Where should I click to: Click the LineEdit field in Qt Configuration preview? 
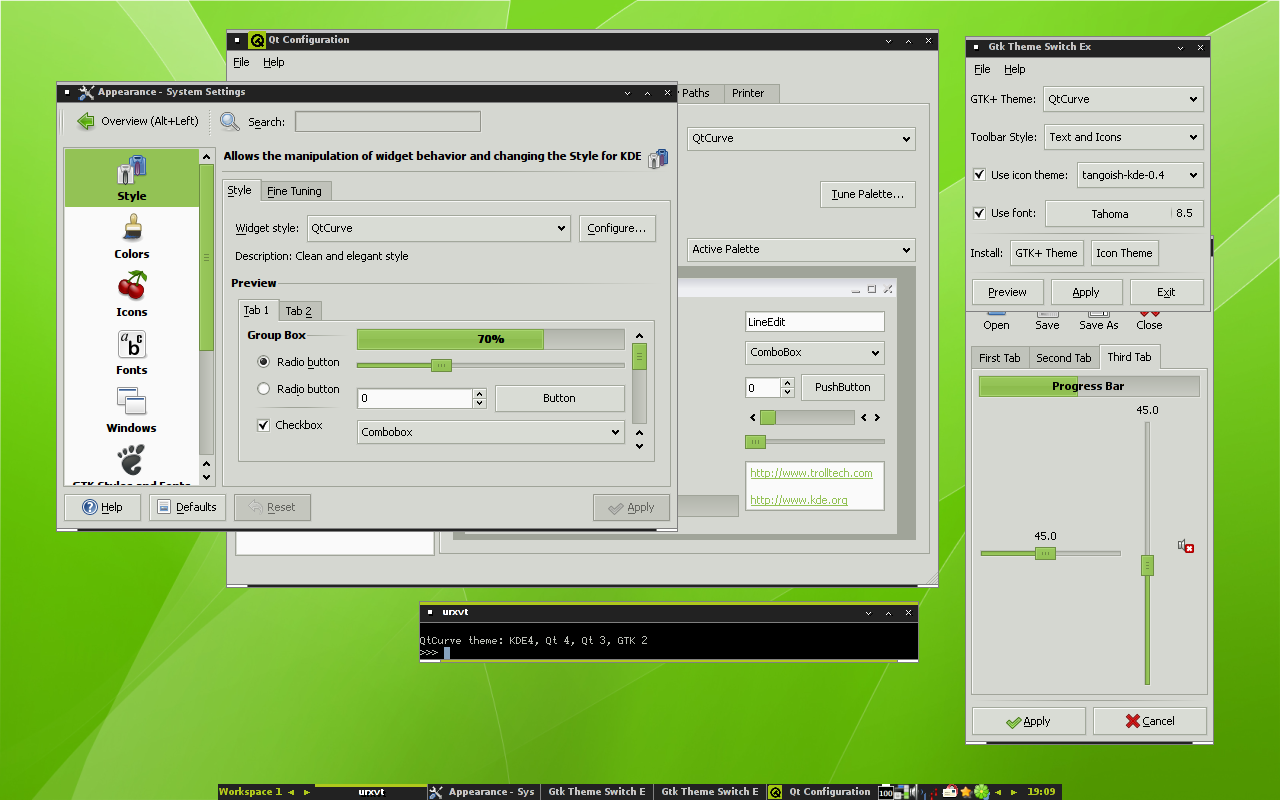click(x=815, y=322)
